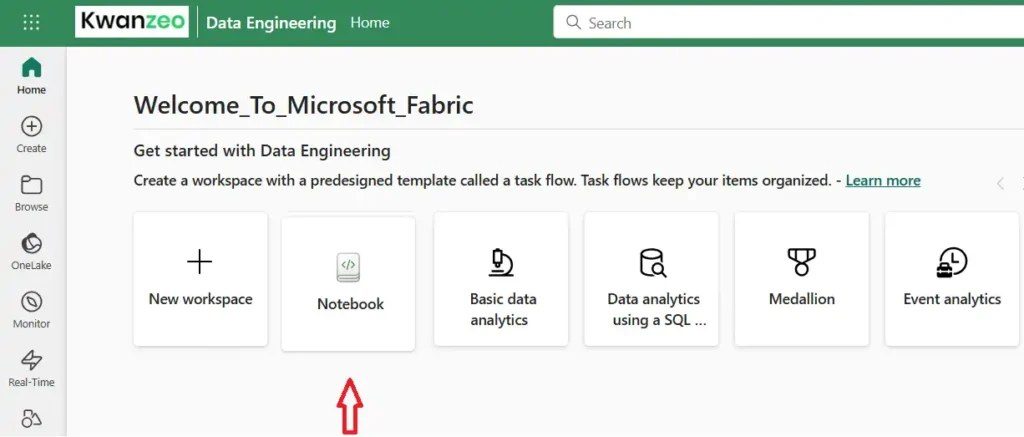Viewport: 1024px width, 437px height.
Task: Open OneLake in the sidebar
Action: coord(31,252)
